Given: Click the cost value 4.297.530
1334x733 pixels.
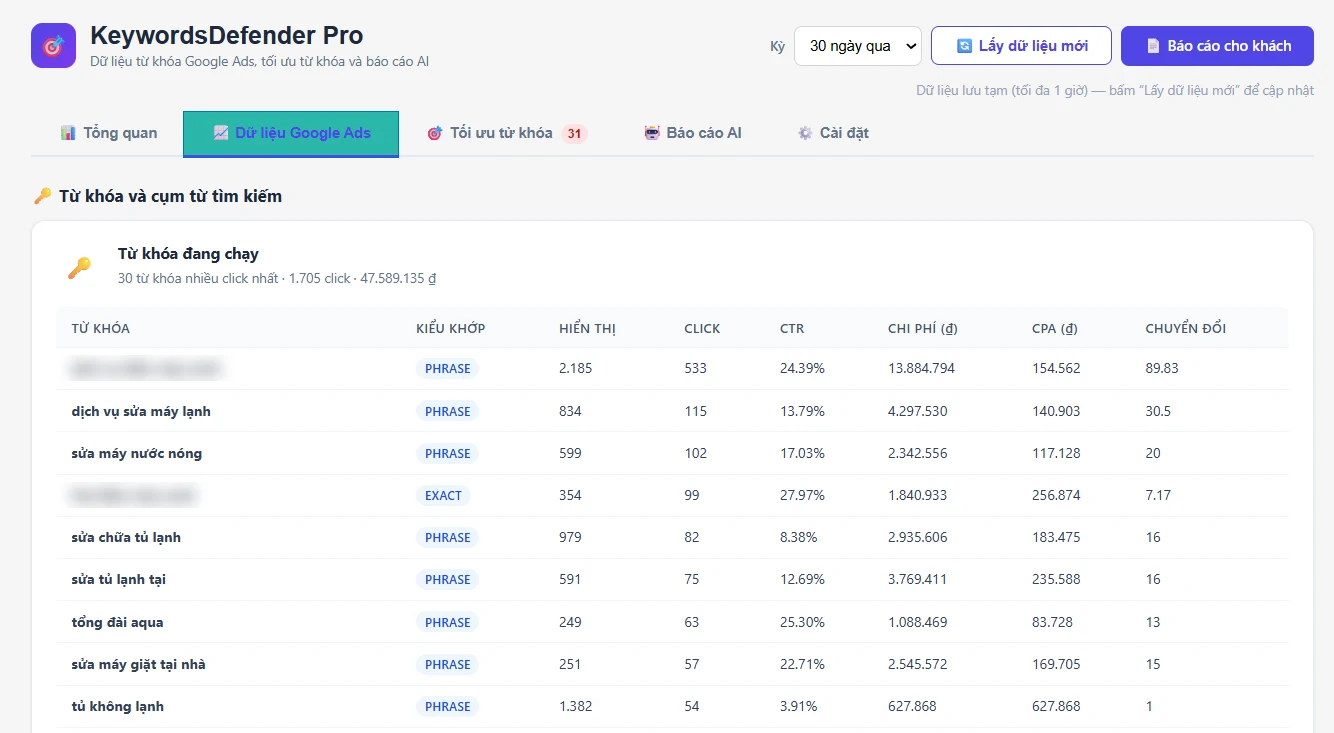Looking at the screenshot, I should click(917, 411).
